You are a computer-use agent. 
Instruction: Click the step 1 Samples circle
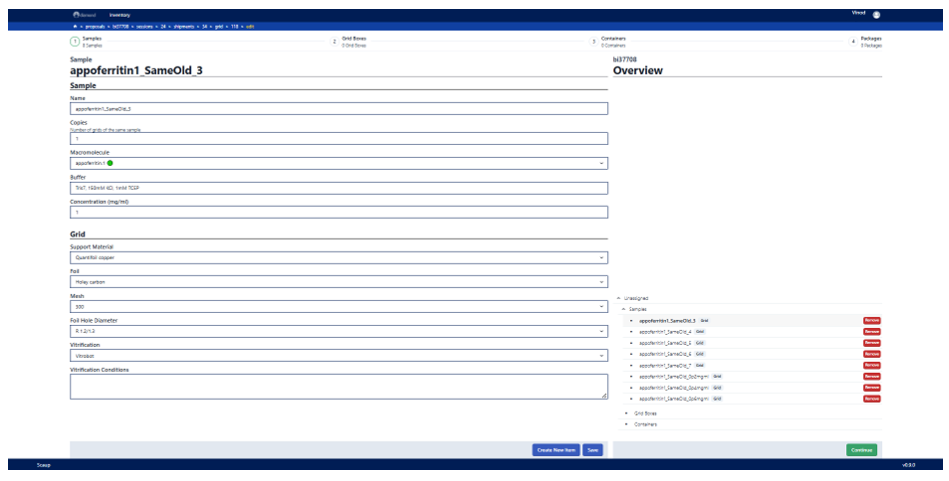click(74, 42)
